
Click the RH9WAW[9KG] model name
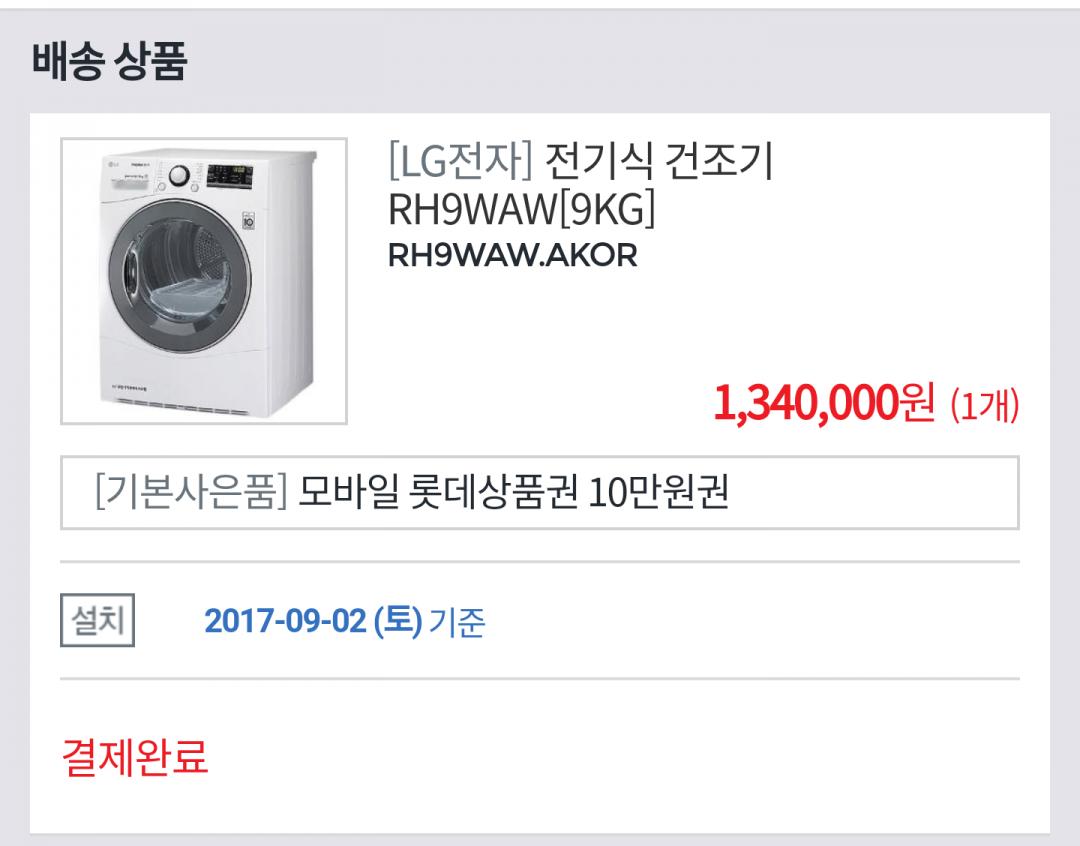point(521,208)
